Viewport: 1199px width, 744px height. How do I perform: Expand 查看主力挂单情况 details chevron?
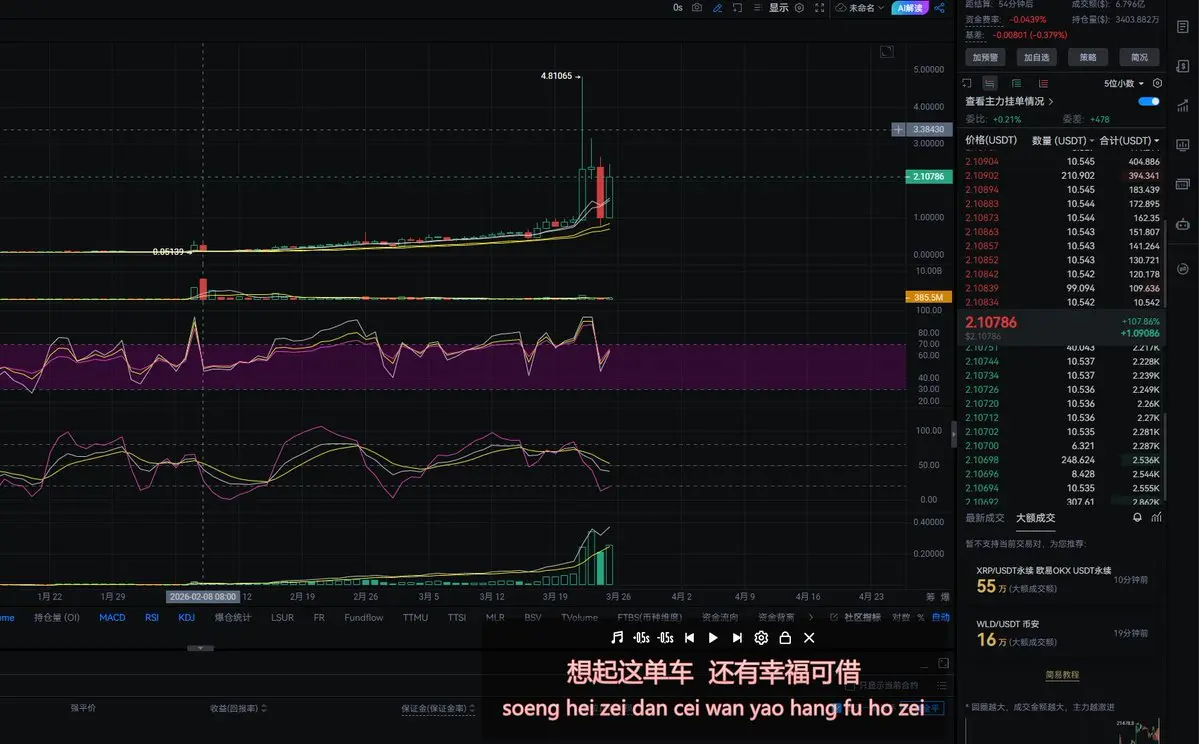click(x=1051, y=101)
